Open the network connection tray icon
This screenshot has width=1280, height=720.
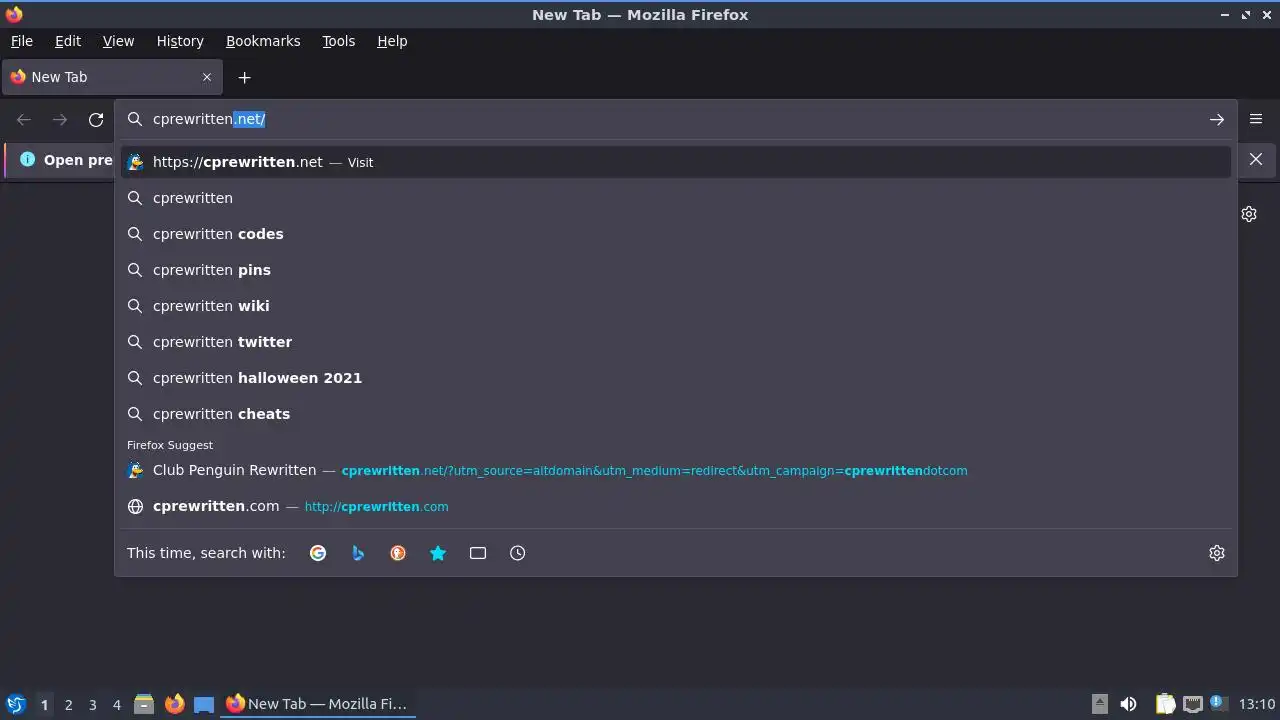(x=1192, y=704)
